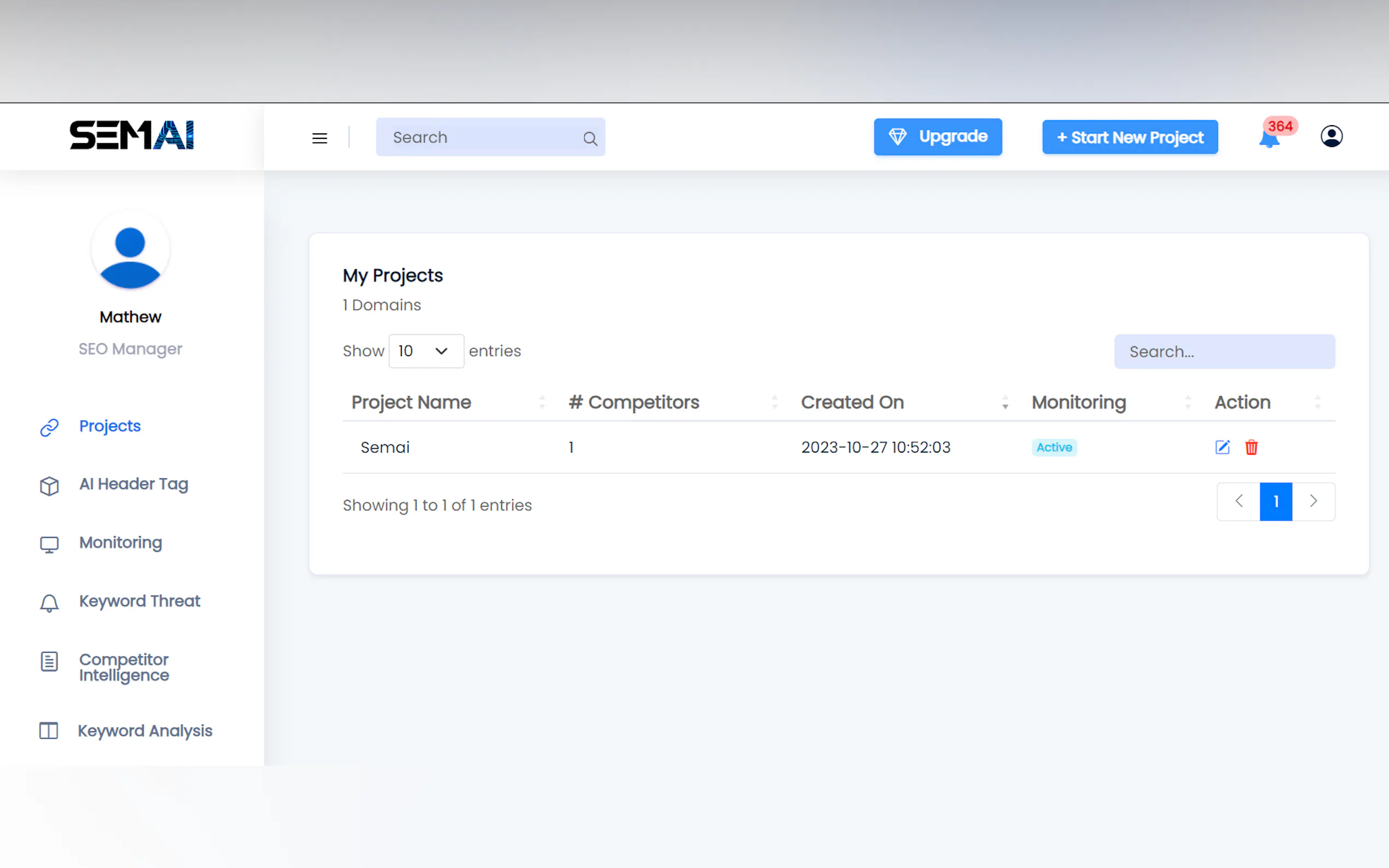Image resolution: width=1389 pixels, height=868 pixels.
Task: Click Start New Project button
Action: point(1129,137)
